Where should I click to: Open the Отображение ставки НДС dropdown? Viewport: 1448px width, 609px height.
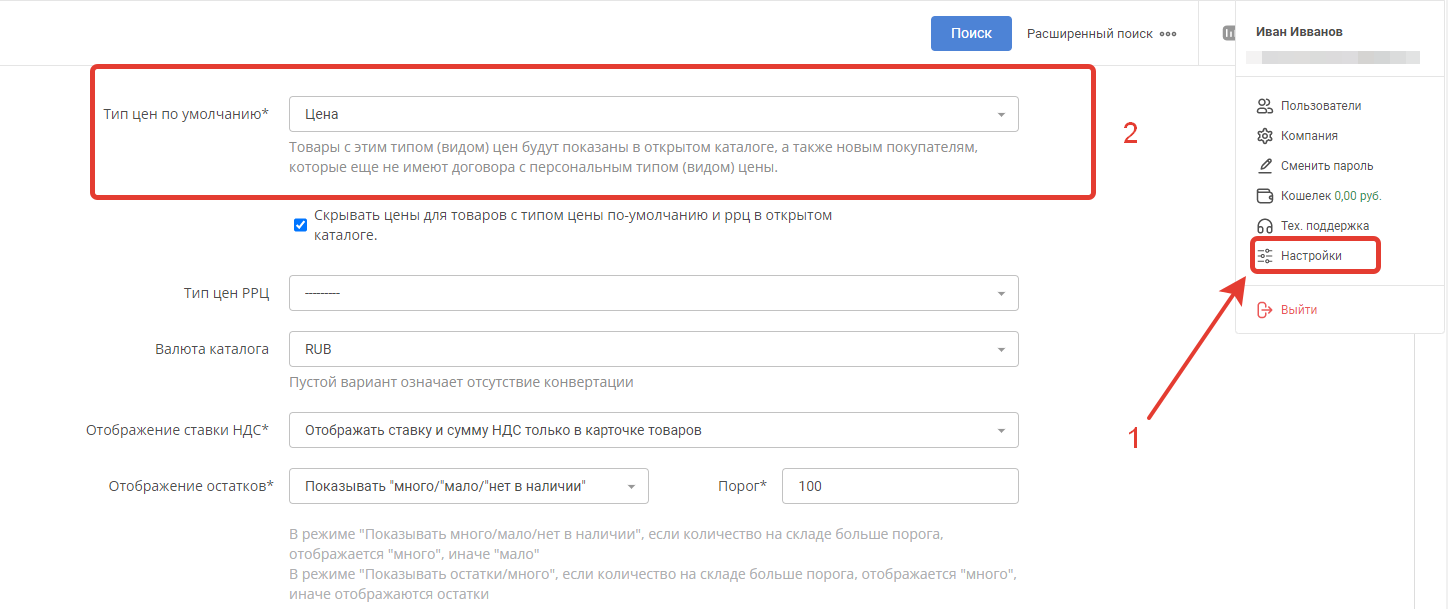[x=653, y=430]
